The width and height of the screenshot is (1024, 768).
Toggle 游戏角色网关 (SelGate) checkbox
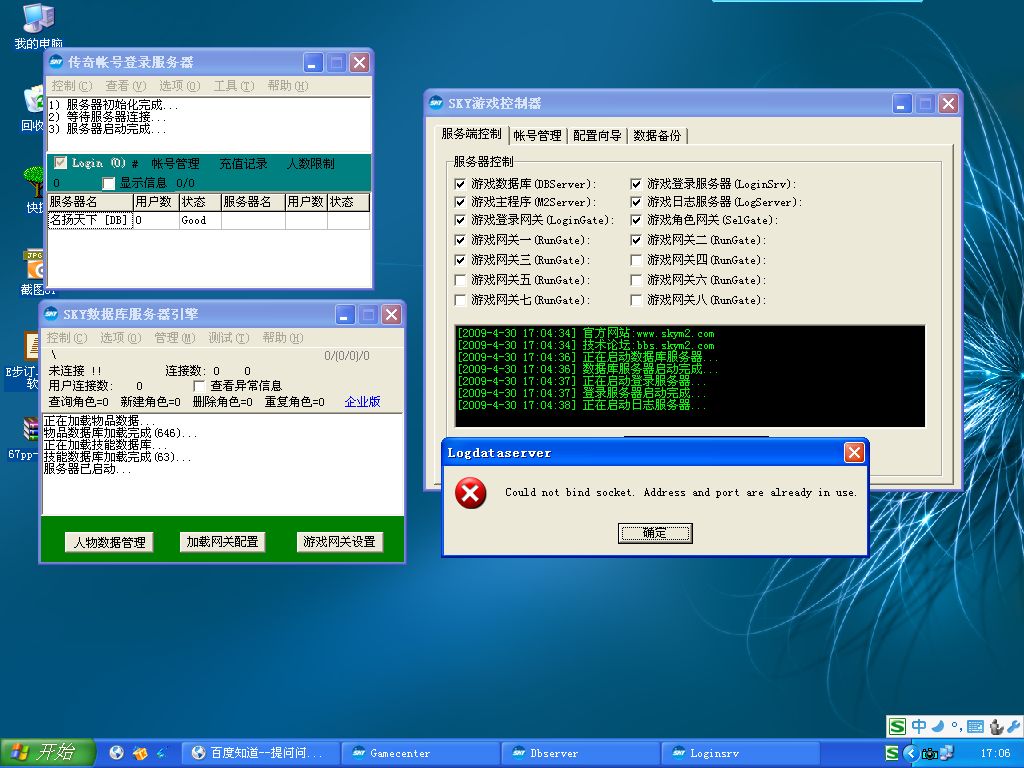click(636, 220)
